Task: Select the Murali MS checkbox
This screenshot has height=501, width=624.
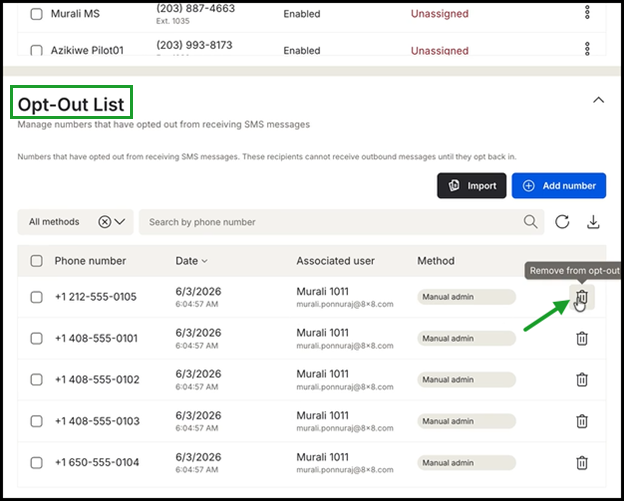Action: 37,14
